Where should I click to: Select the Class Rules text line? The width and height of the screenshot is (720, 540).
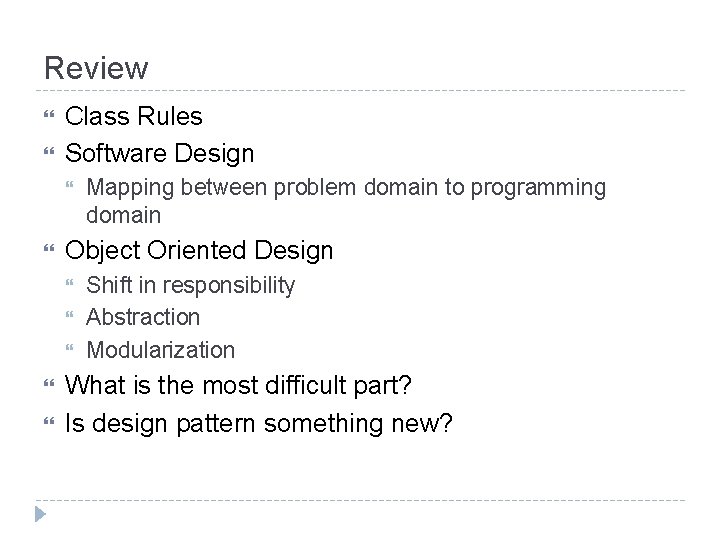[x=133, y=116]
